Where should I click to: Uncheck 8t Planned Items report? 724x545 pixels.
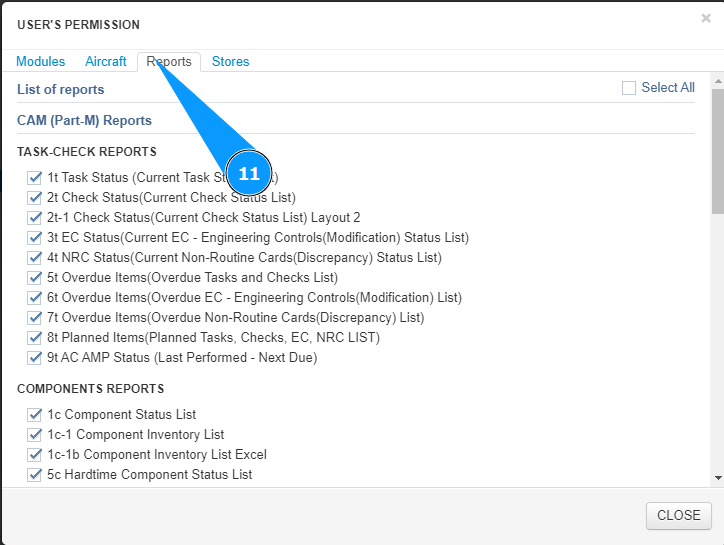(x=35, y=338)
